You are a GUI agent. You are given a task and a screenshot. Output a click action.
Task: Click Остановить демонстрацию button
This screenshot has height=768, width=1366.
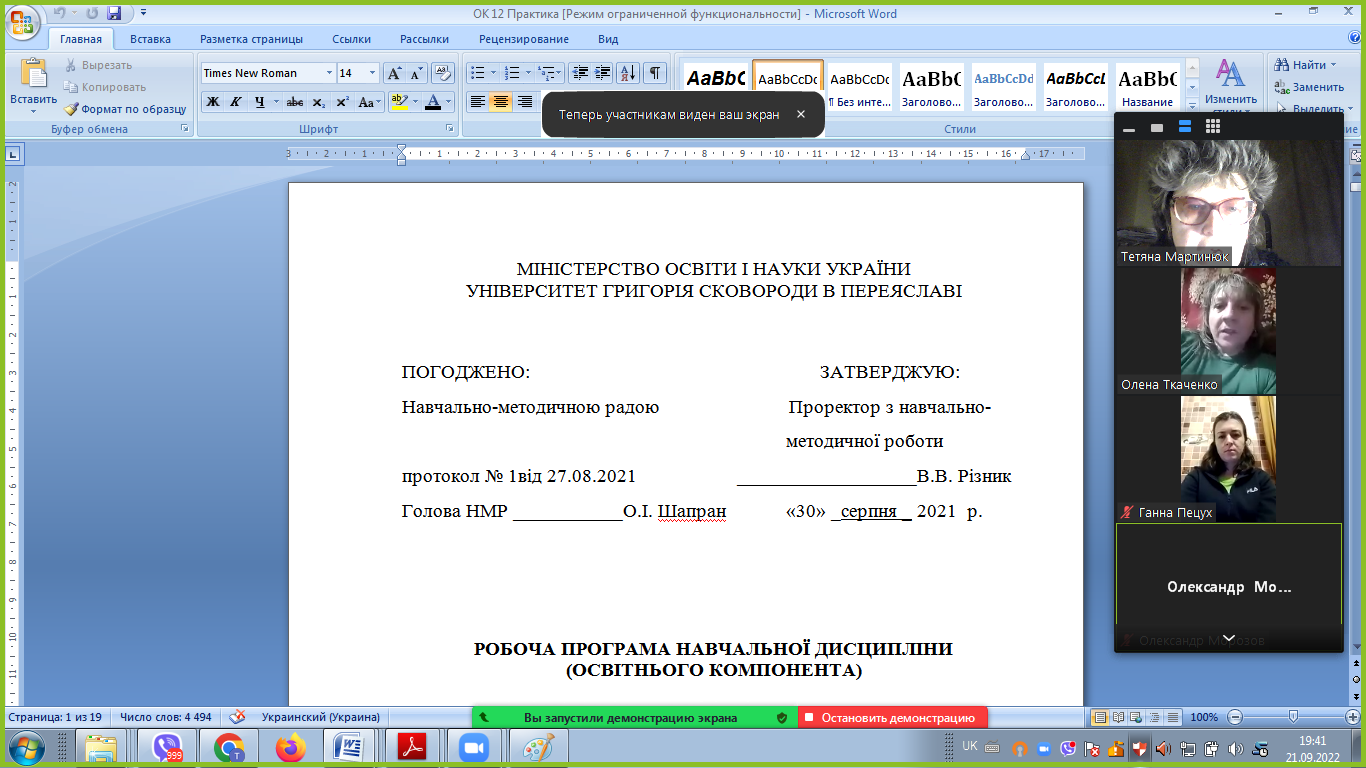[893, 717]
